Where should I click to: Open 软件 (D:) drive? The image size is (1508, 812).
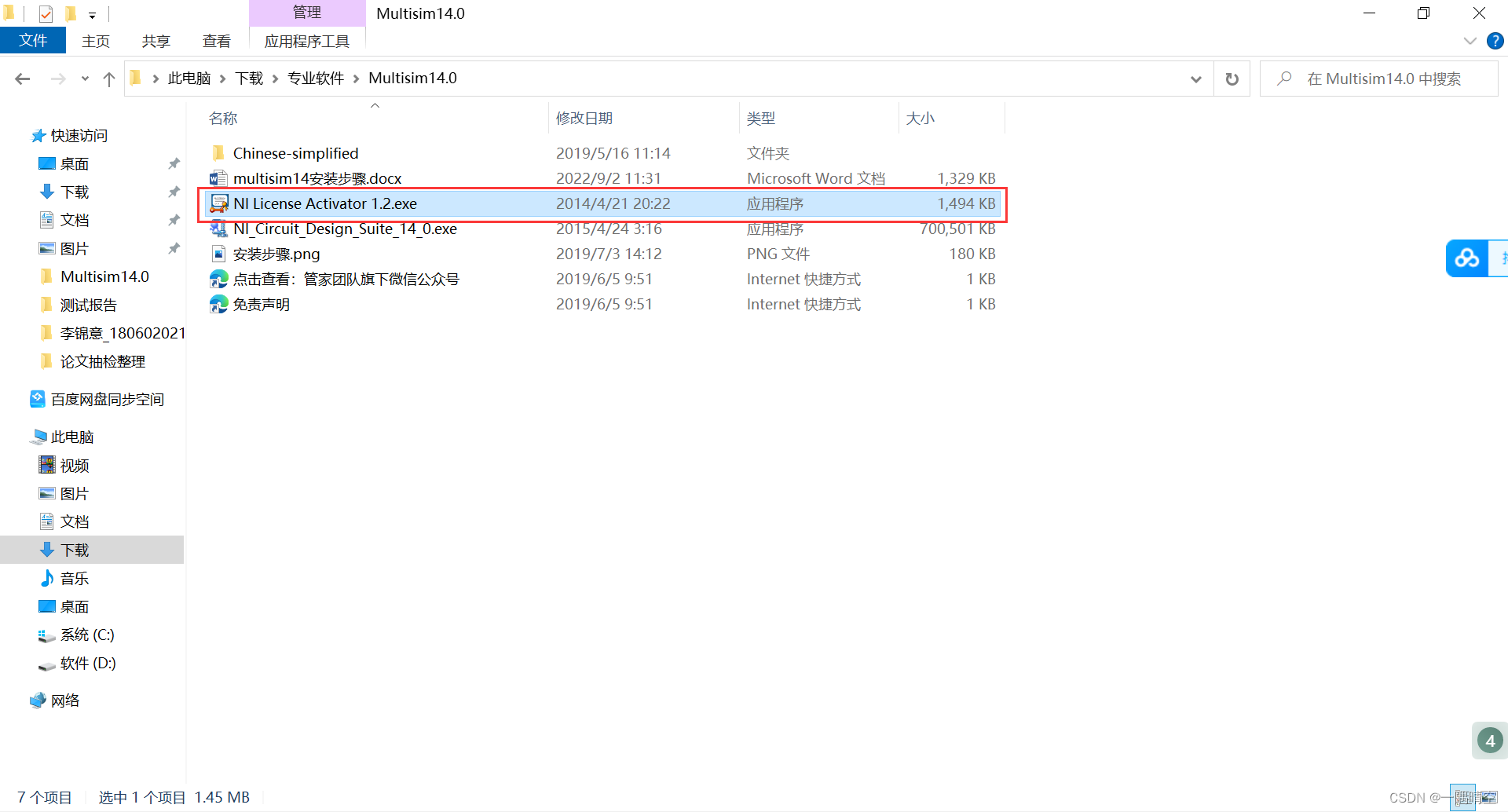point(77,663)
